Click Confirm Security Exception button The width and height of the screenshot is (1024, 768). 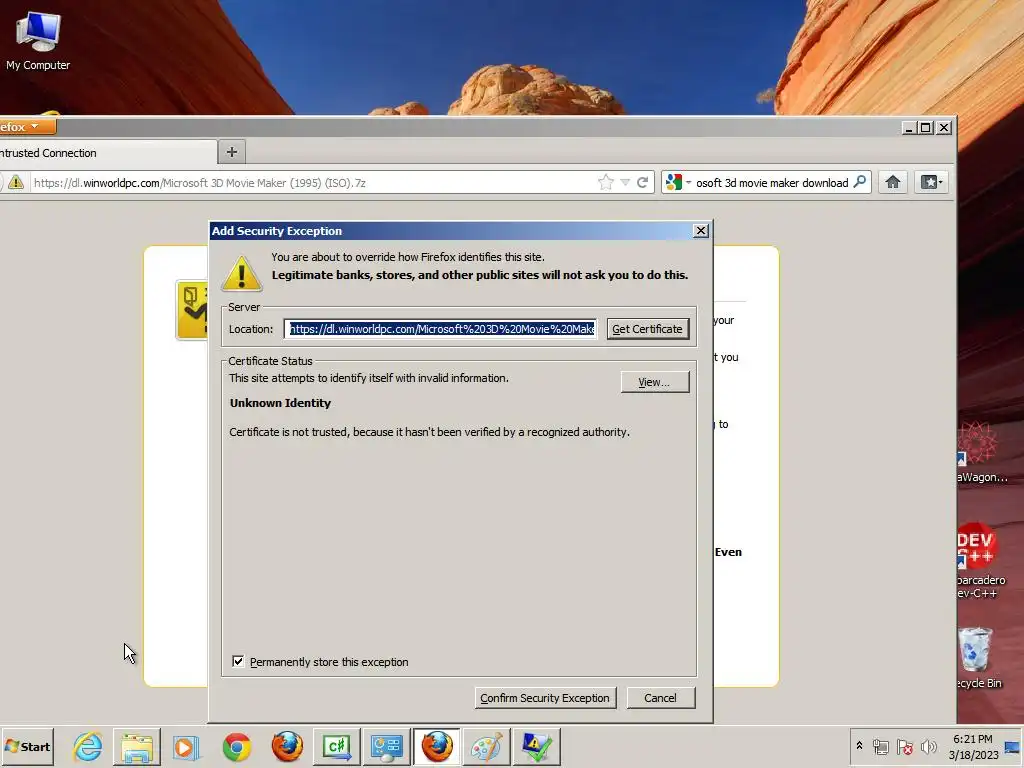(x=545, y=697)
